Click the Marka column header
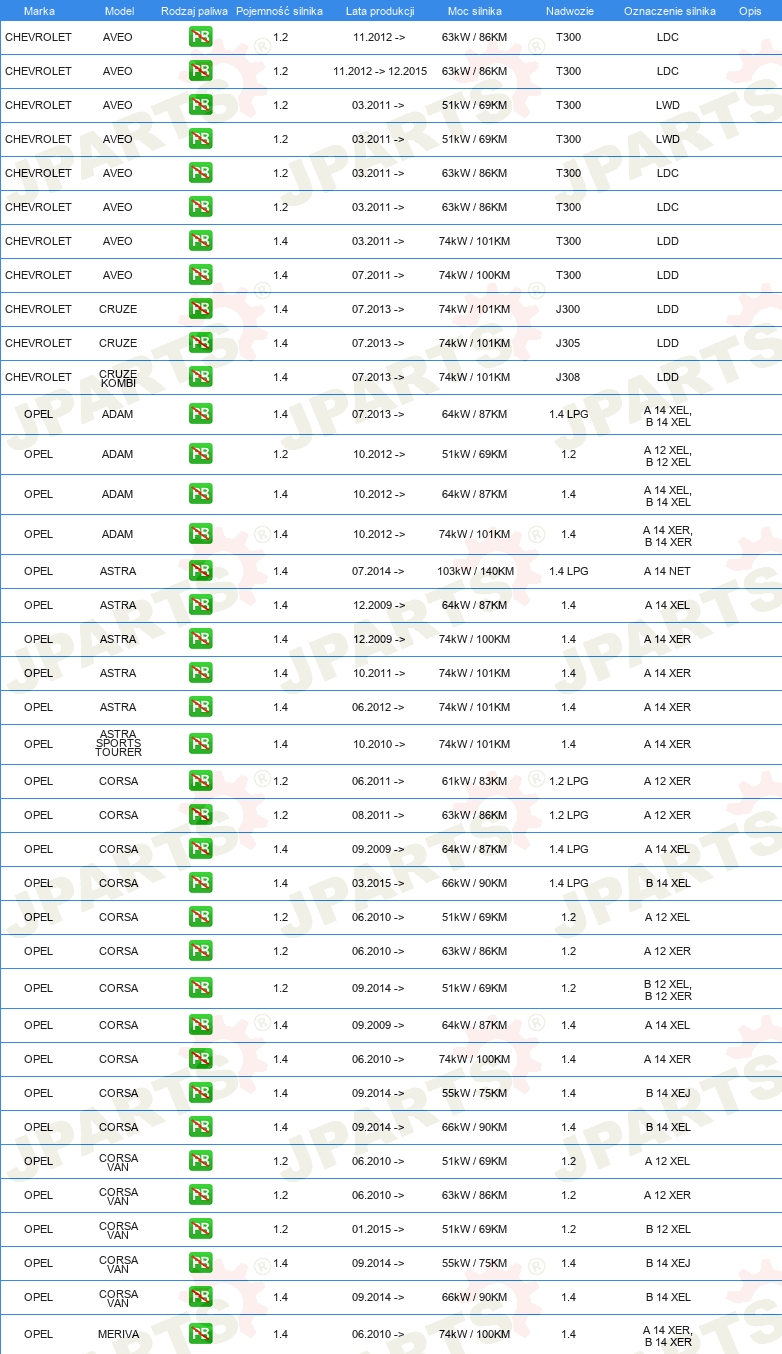This screenshot has height=1354, width=782. click(x=39, y=10)
